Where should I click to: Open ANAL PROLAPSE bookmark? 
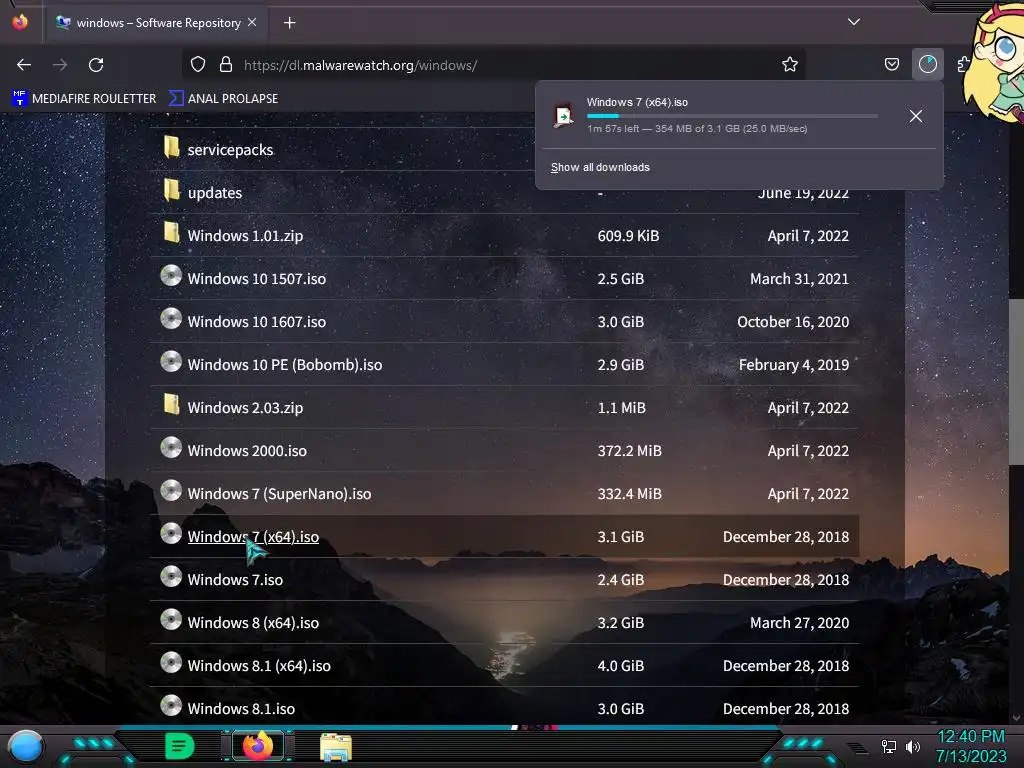(x=223, y=99)
